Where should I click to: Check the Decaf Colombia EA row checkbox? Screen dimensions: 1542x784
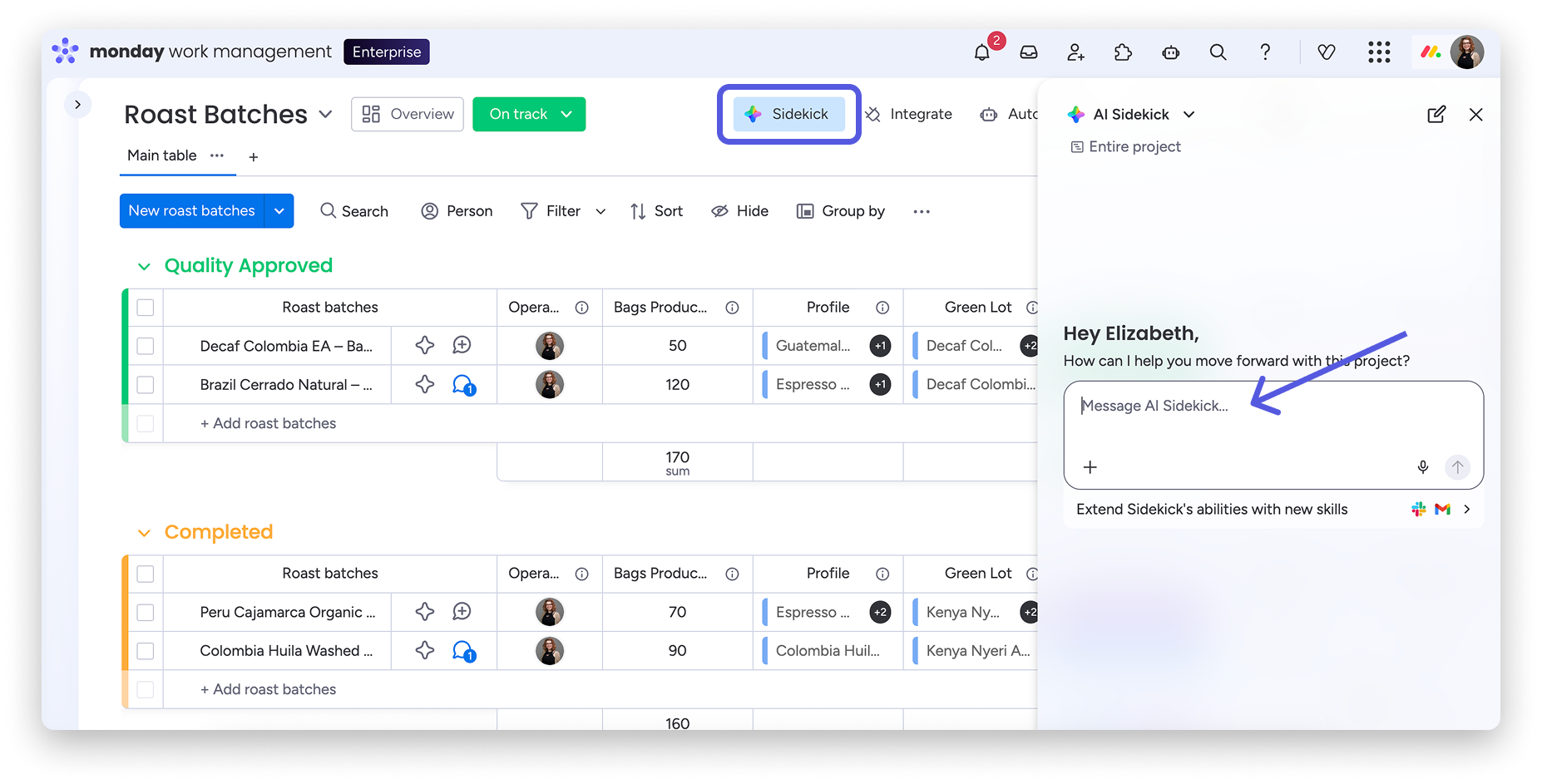click(146, 346)
